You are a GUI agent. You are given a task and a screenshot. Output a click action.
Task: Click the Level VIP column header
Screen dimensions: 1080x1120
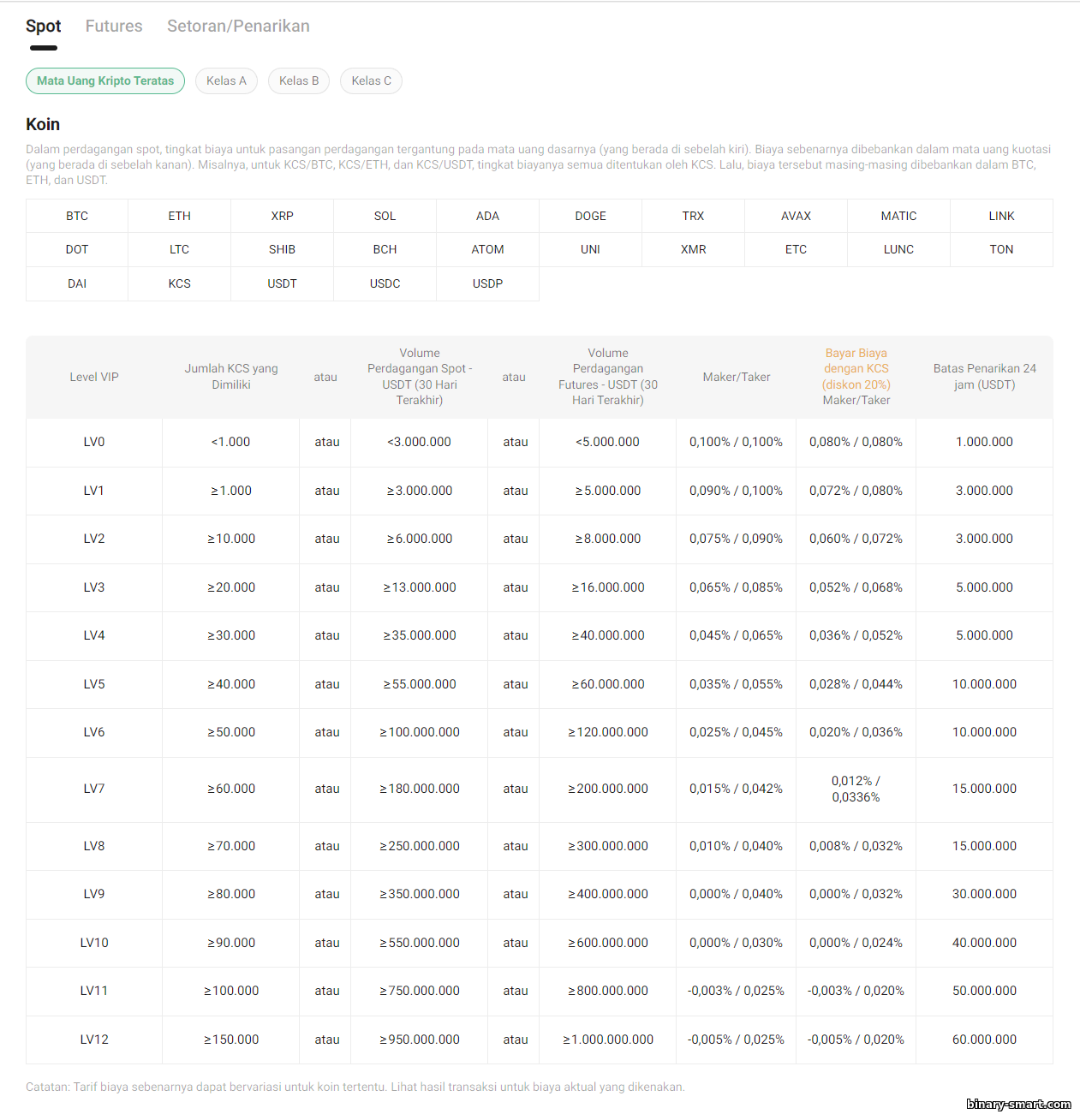click(x=94, y=377)
